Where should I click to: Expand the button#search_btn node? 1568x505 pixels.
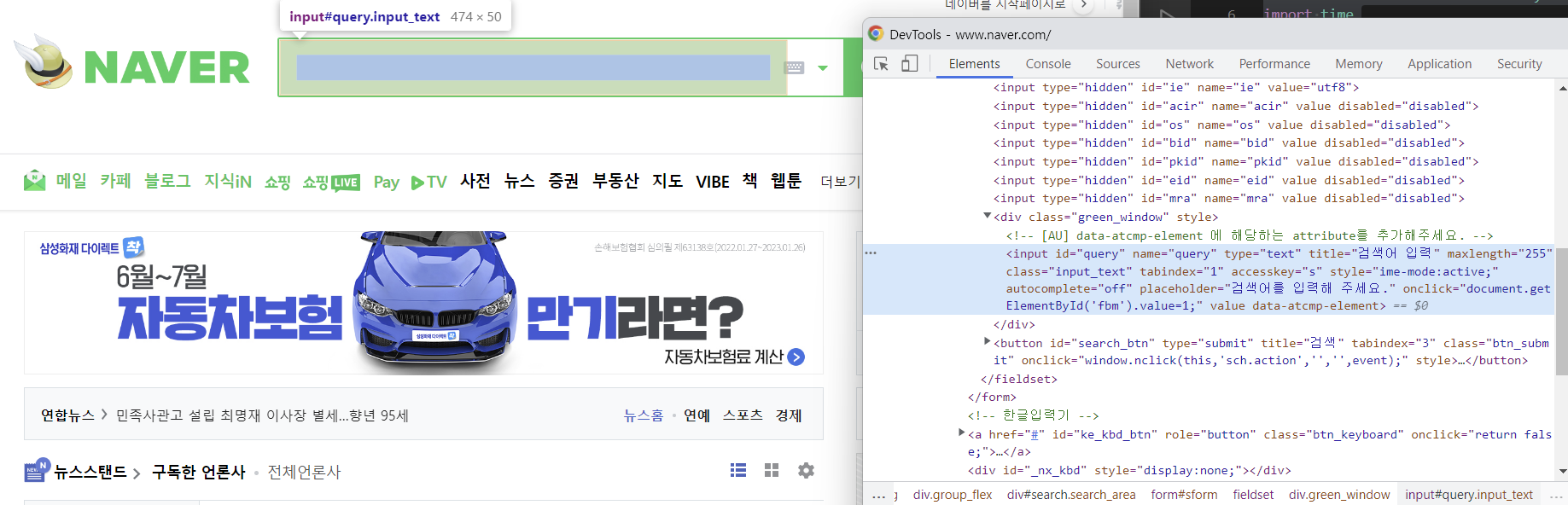[x=987, y=341]
